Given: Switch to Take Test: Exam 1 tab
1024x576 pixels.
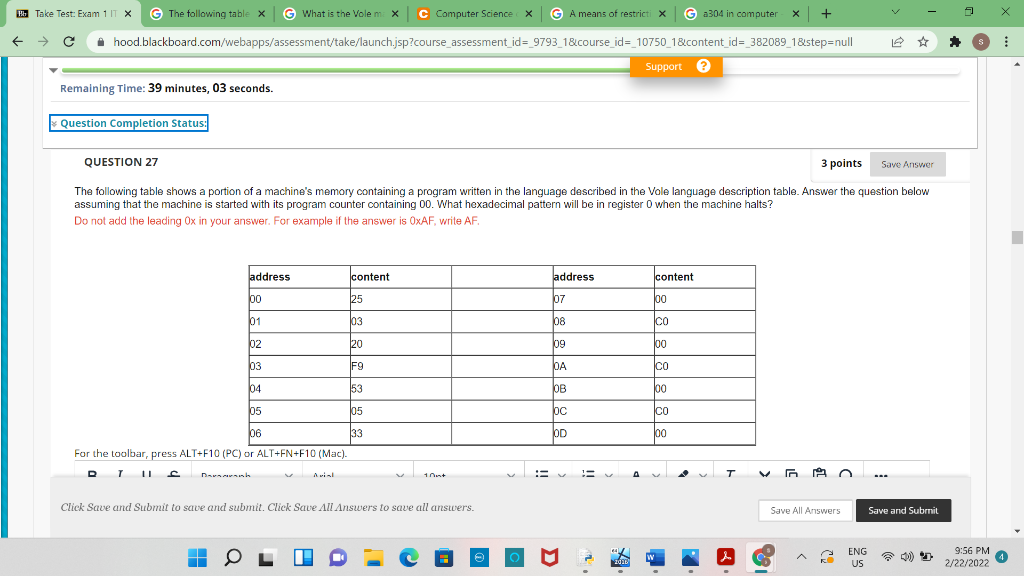Looking at the screenshot, I should [74, 14].
